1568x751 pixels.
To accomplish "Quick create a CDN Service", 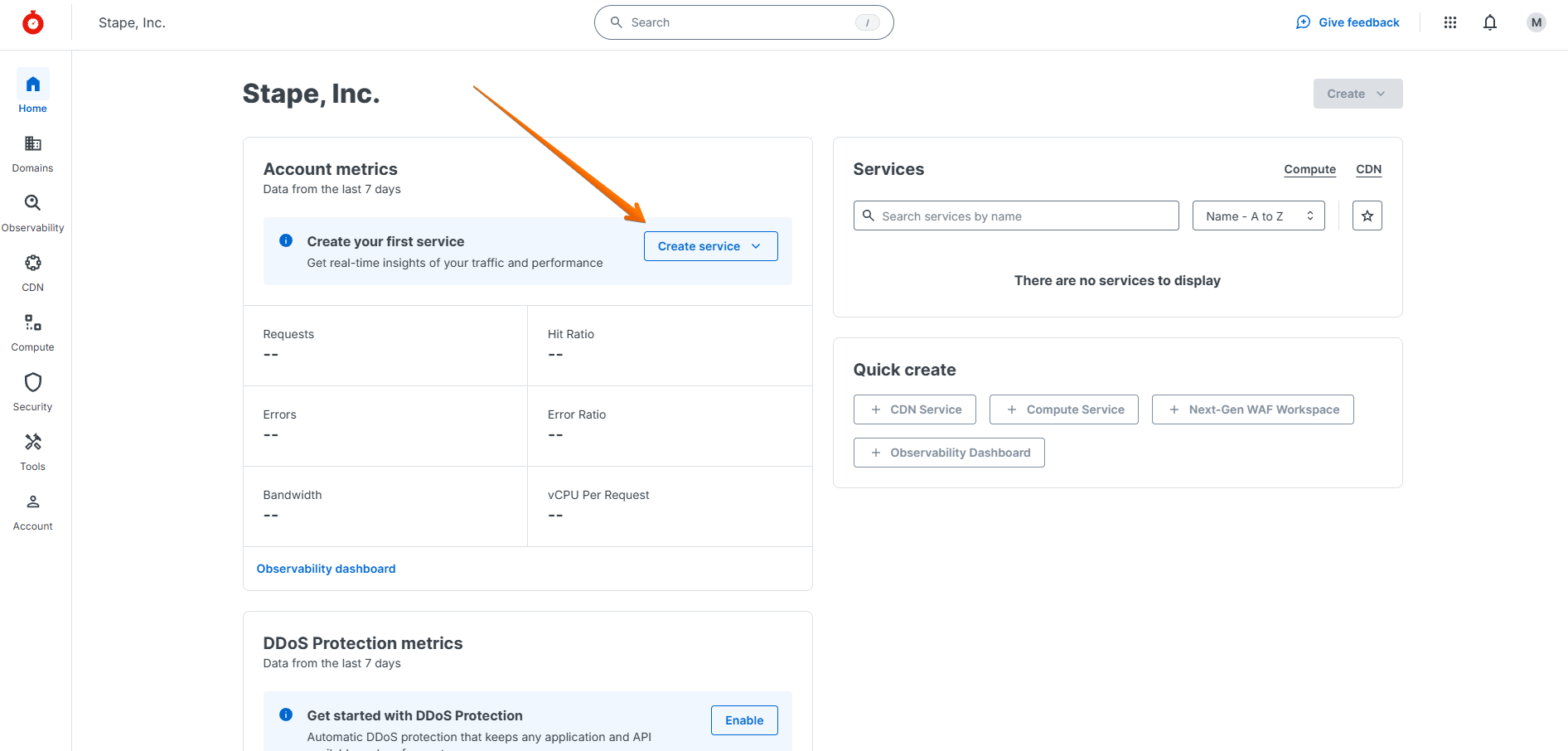I will pyautogui.click(x=914, y=409).
